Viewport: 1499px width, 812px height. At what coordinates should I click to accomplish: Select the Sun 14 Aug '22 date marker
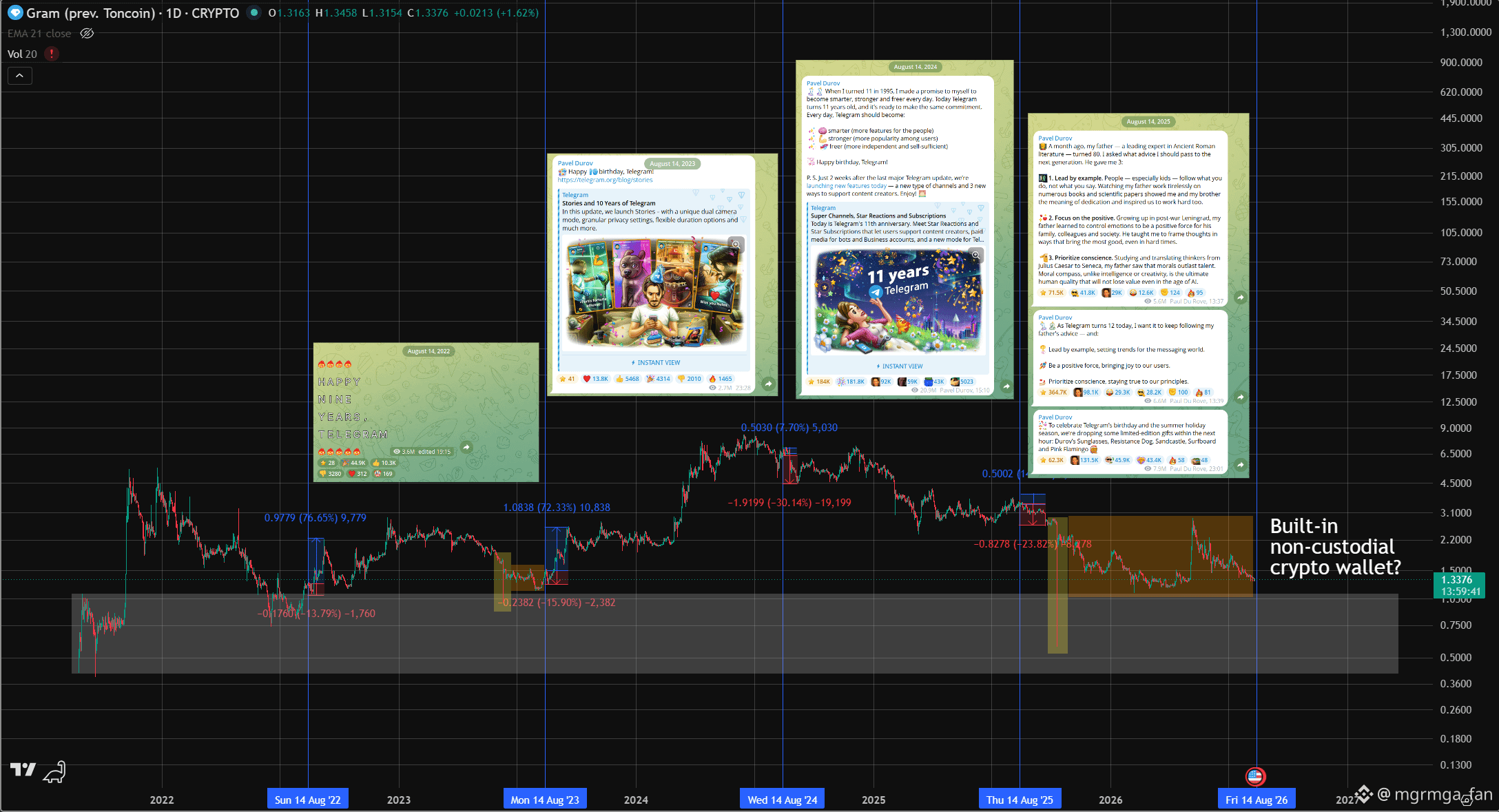[x=308, y=800]
